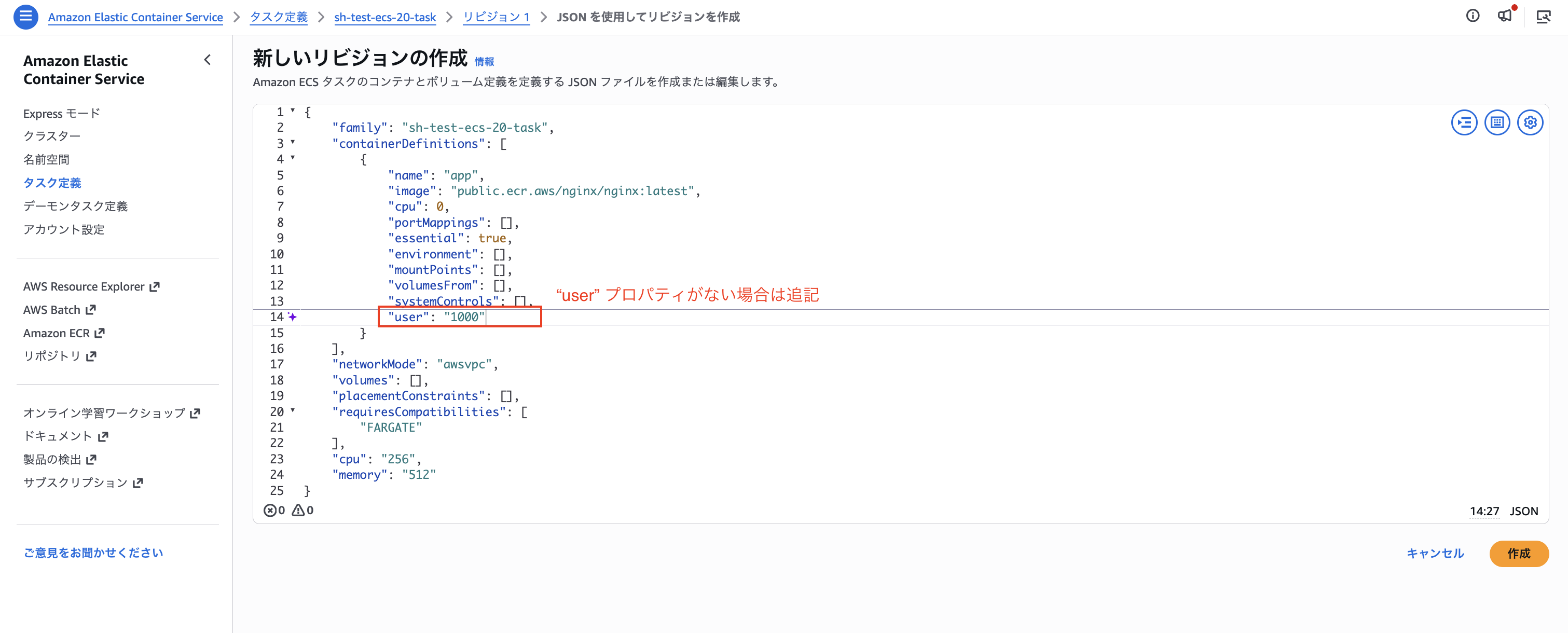Click external link icon beside AWS Resource Explorer

(x=155, y=286)
